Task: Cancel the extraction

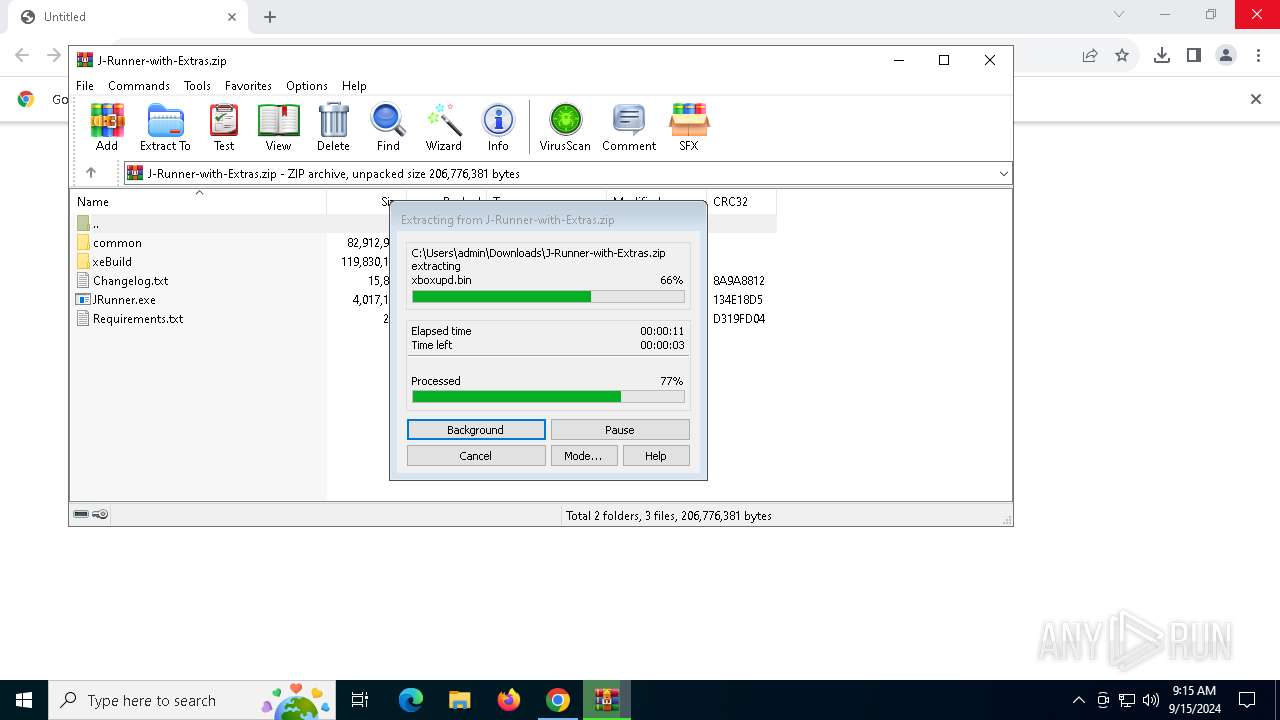Action: click(x=476, y=456)
